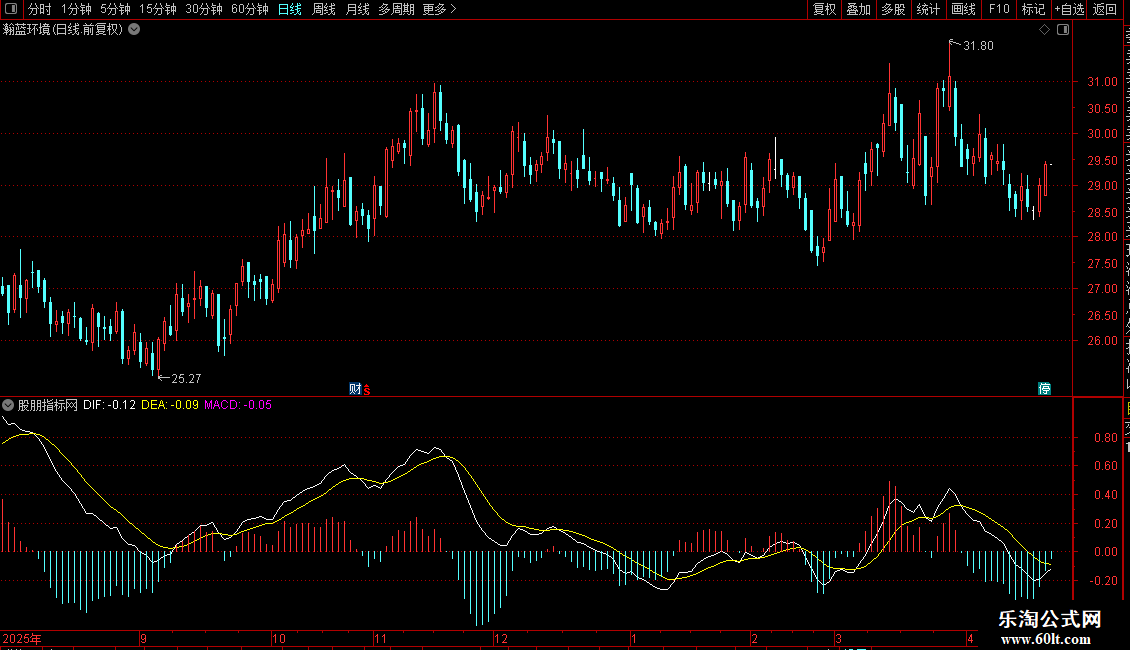
Task: Click the 股朋指标网 indicator name
Action: click(48, 405)
